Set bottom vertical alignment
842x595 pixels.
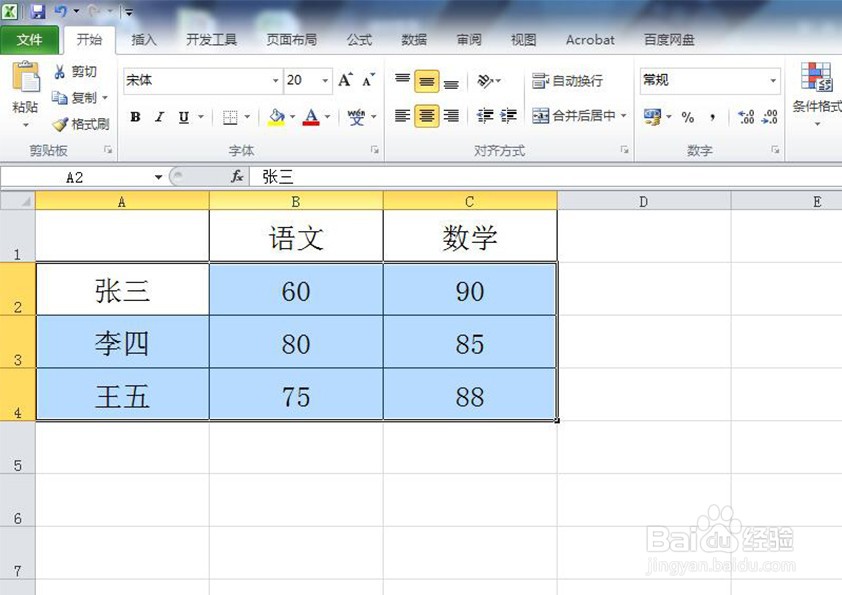[x=451, y=82]
